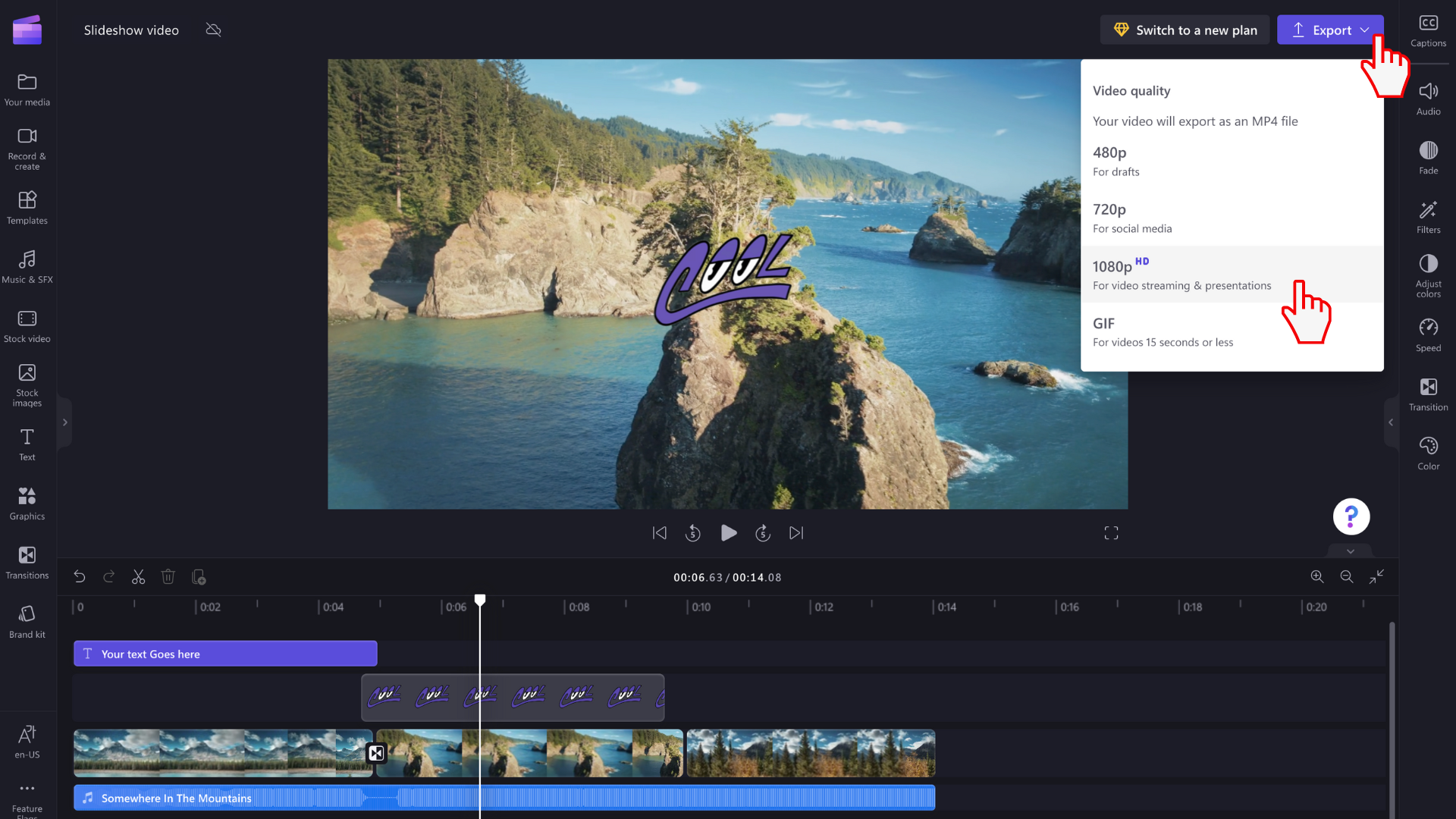Collapse the right property panel chevron
The height and width of the screenshot is (819, 1456).
[x=1391, y=422]
